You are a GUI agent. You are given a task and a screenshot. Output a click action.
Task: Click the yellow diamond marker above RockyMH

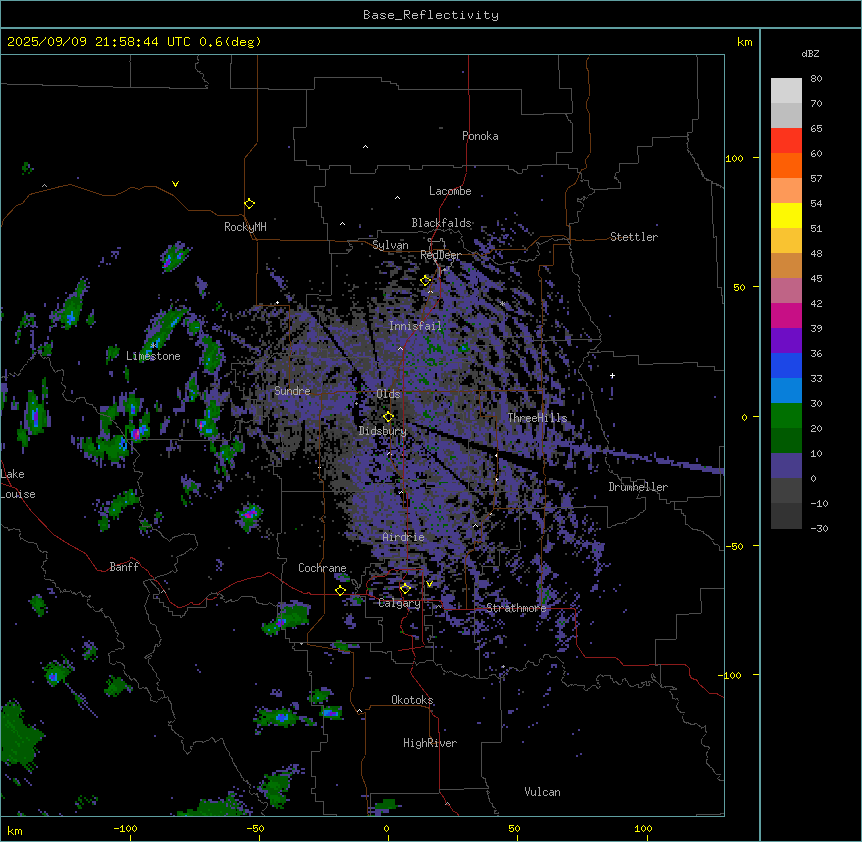[249, 203]
